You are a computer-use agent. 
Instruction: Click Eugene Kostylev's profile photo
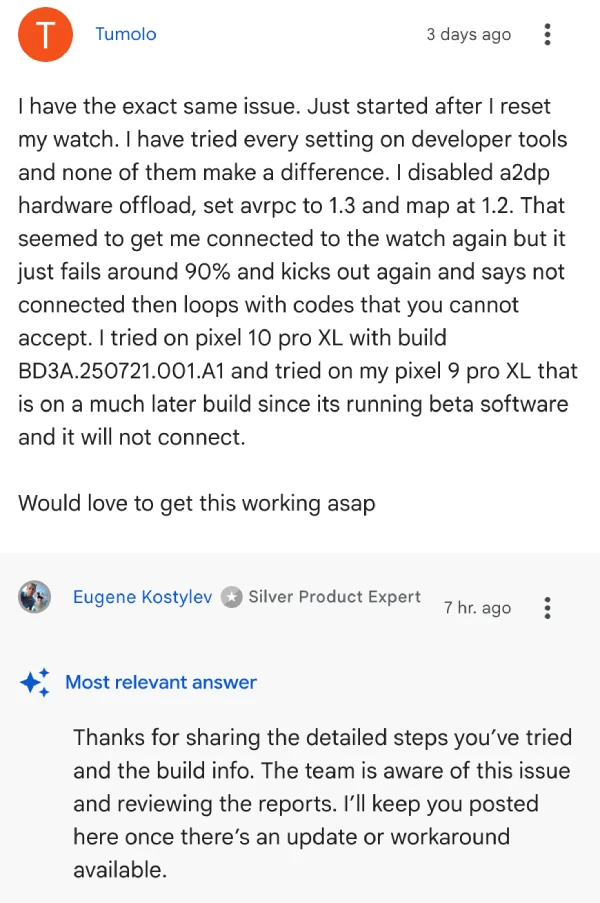[x=35, y=597]
